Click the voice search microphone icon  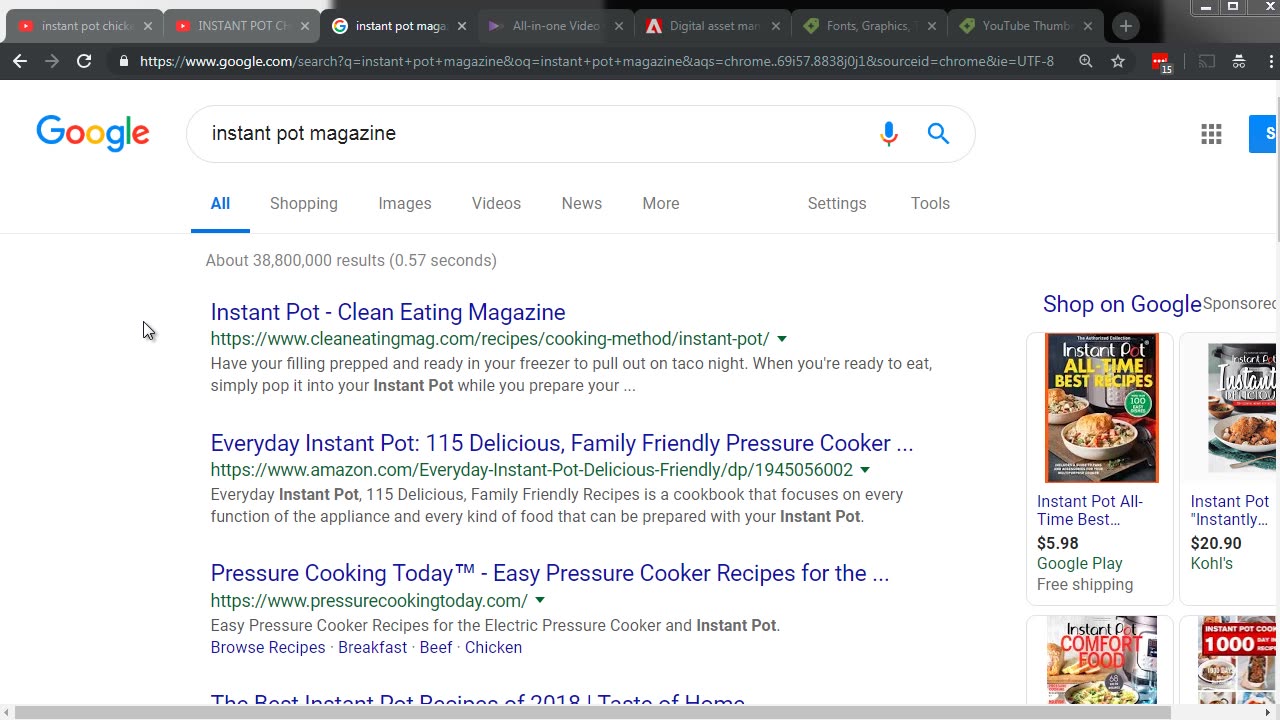[x=888, y=133]
